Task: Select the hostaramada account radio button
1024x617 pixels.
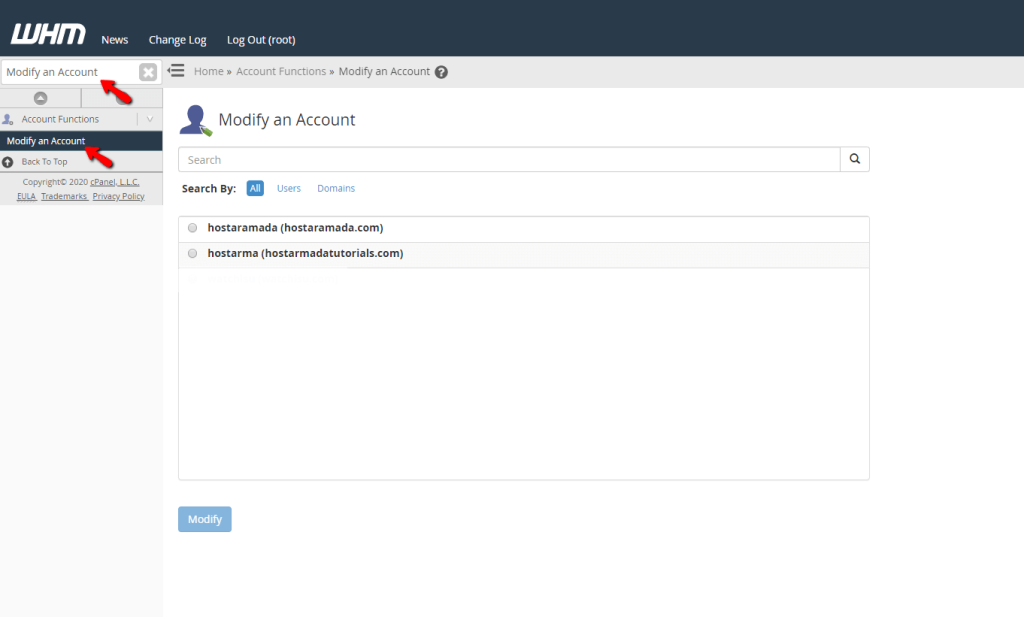Action: (x=192, y=227)
